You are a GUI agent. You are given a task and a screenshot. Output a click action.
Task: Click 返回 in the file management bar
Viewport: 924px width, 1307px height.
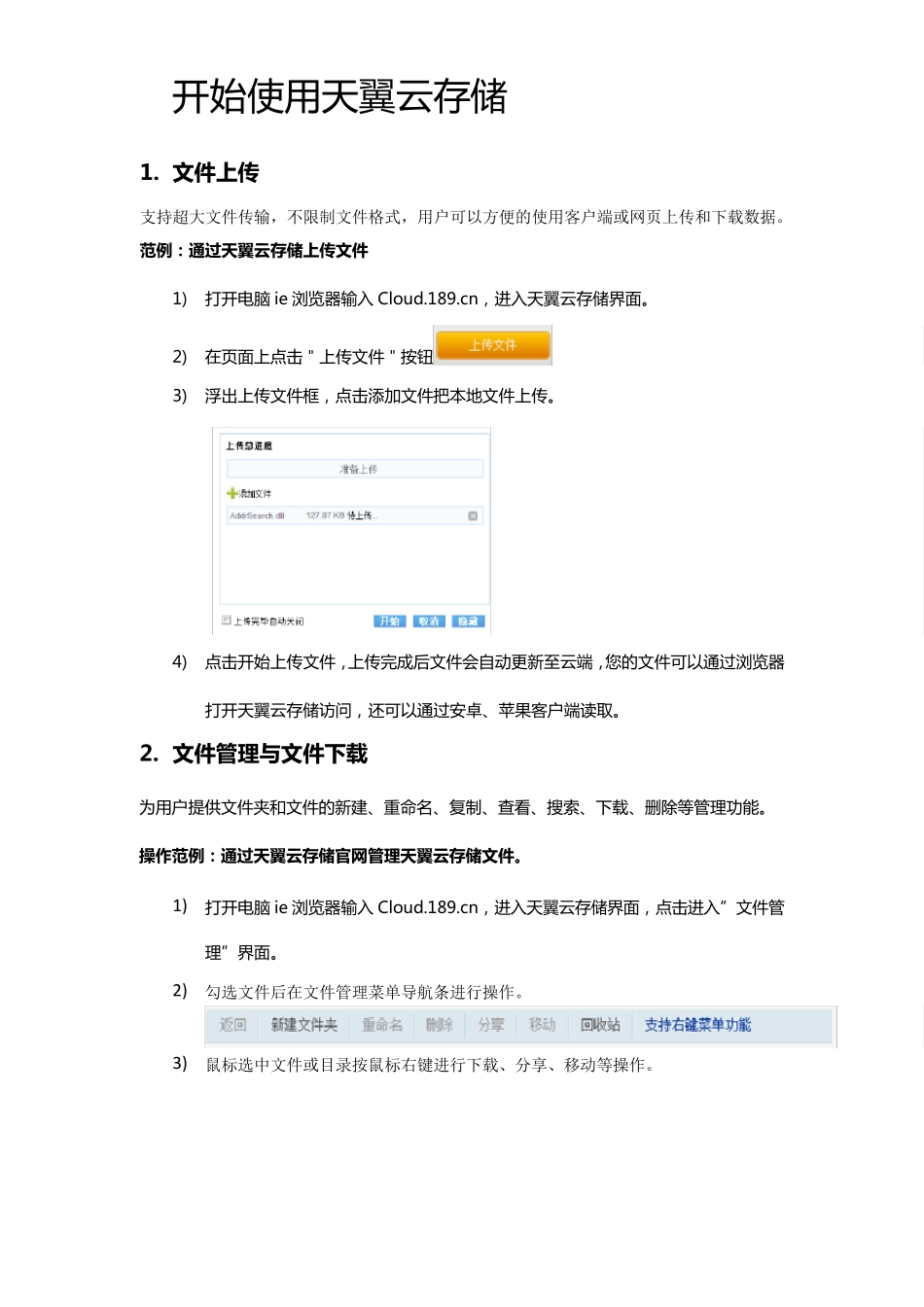pos(233,1025)
